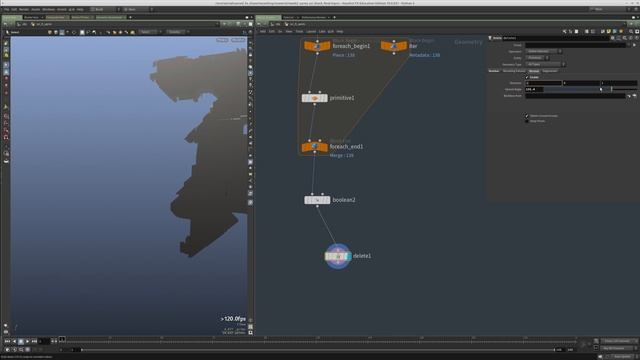Click the Spread Angle value field
The image size is (640, 360).
pyautogui.click(x=534, y=89)
